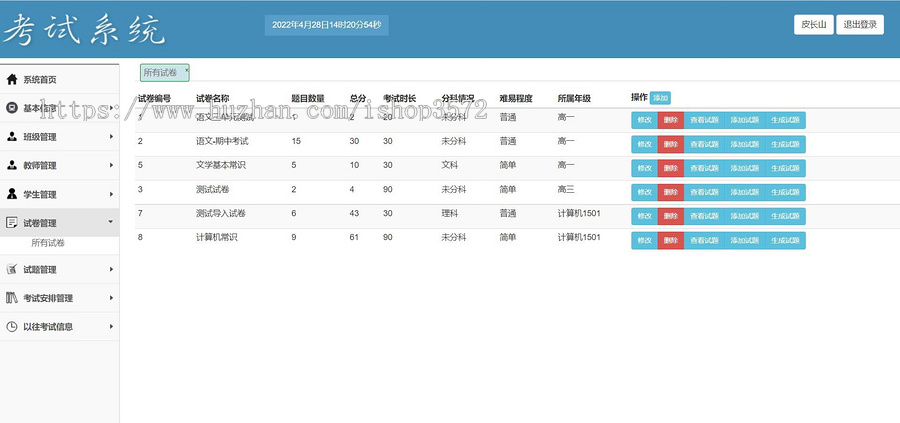Click 生成试题 for paper number 1
This screenshot has height=423, width=900.
[785, 121]
